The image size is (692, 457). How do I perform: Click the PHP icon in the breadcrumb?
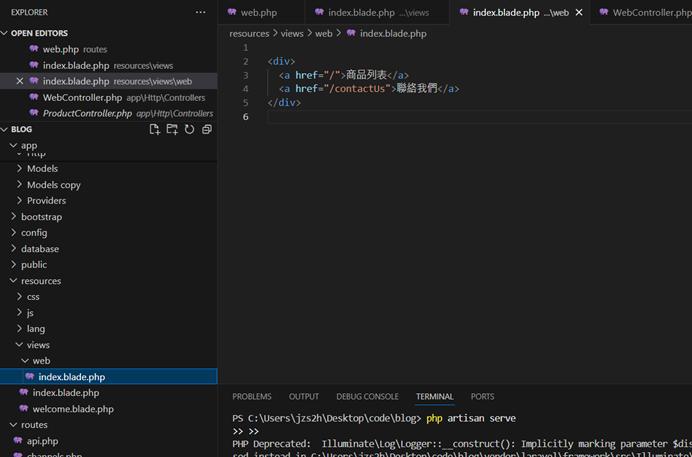click(x=351, y=33)
